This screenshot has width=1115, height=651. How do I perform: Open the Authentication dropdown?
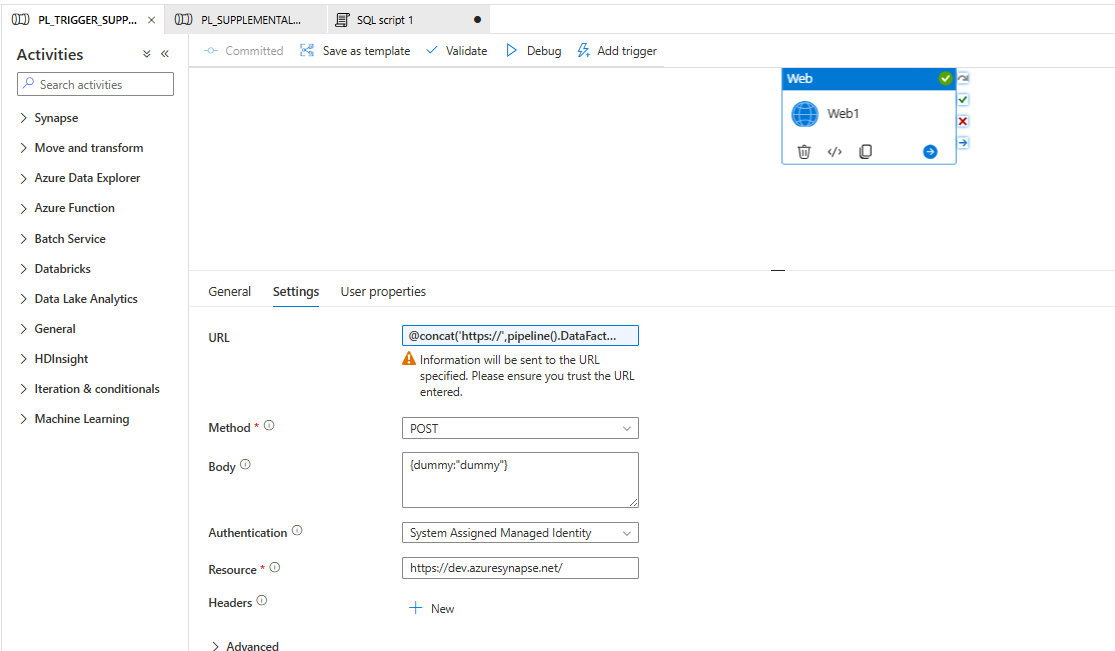coord(520,533)
